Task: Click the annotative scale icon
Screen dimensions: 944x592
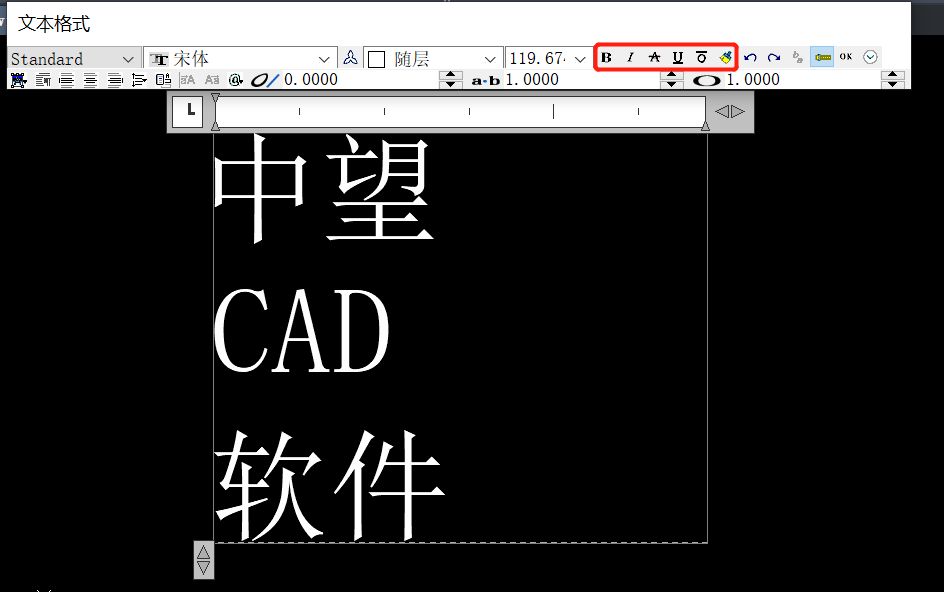Action: [350, 58]
